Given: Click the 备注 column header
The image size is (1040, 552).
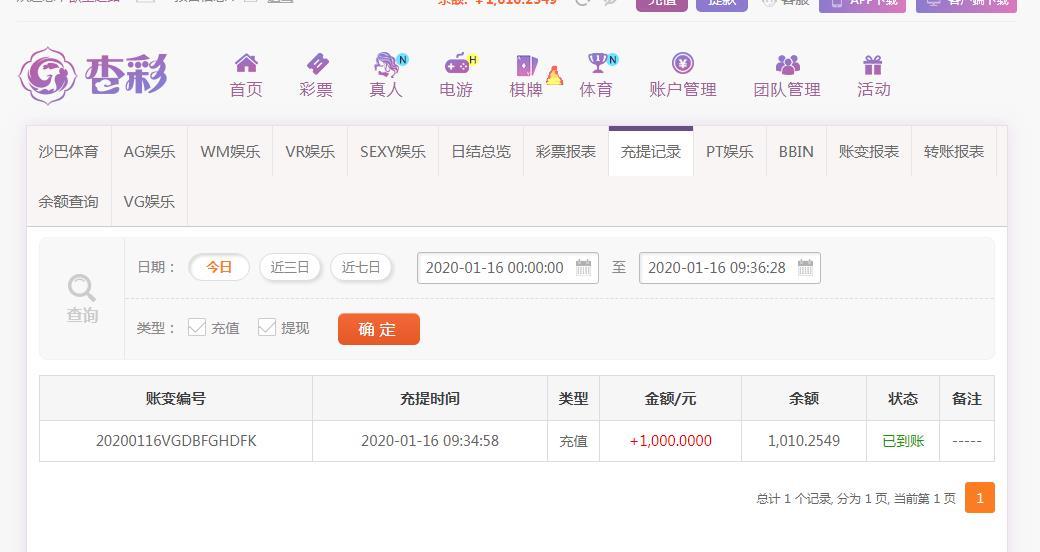Looking at the screenshot, I should [x=967, y=398].
